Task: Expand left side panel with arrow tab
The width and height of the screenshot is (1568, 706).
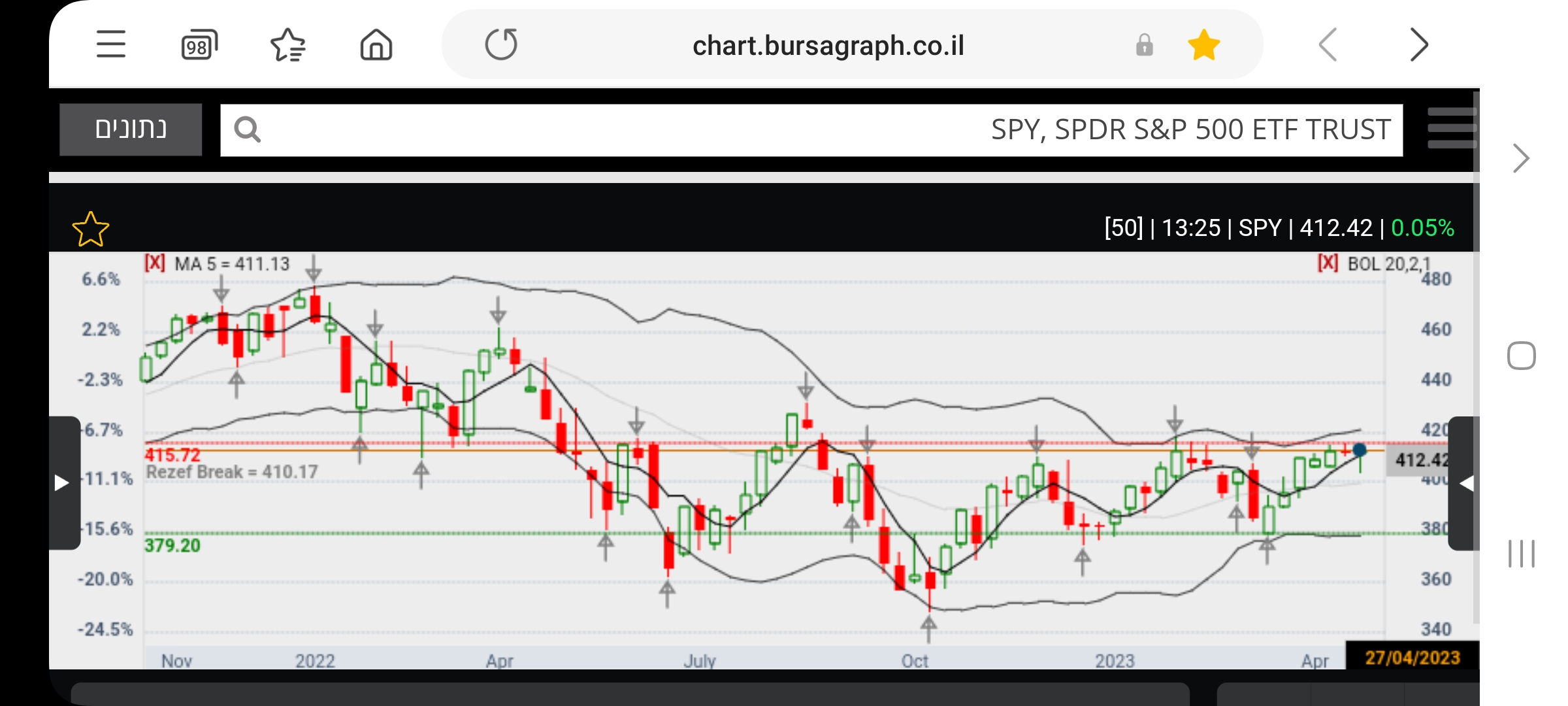Action: click(x=63, y=482)
